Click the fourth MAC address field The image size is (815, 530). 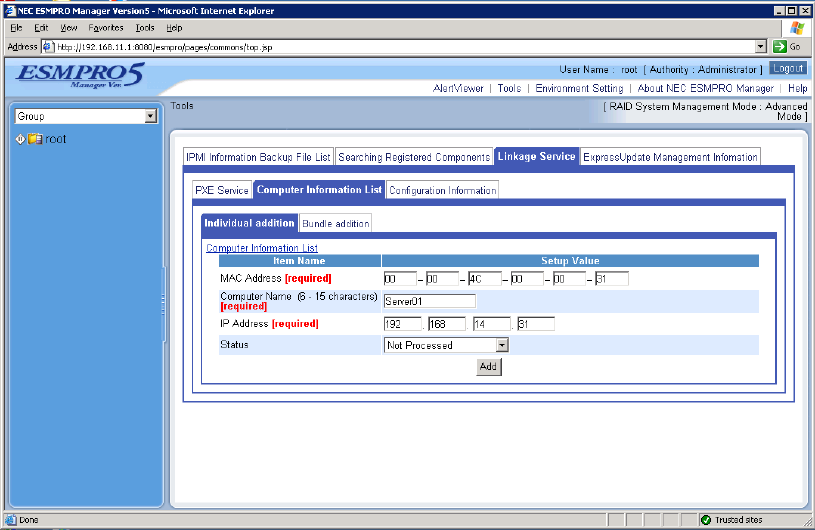pos(527,279)
